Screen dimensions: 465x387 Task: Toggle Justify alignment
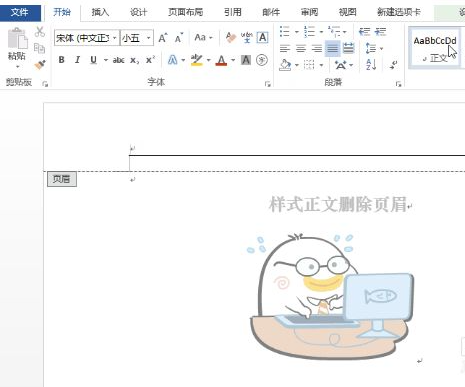332,49
